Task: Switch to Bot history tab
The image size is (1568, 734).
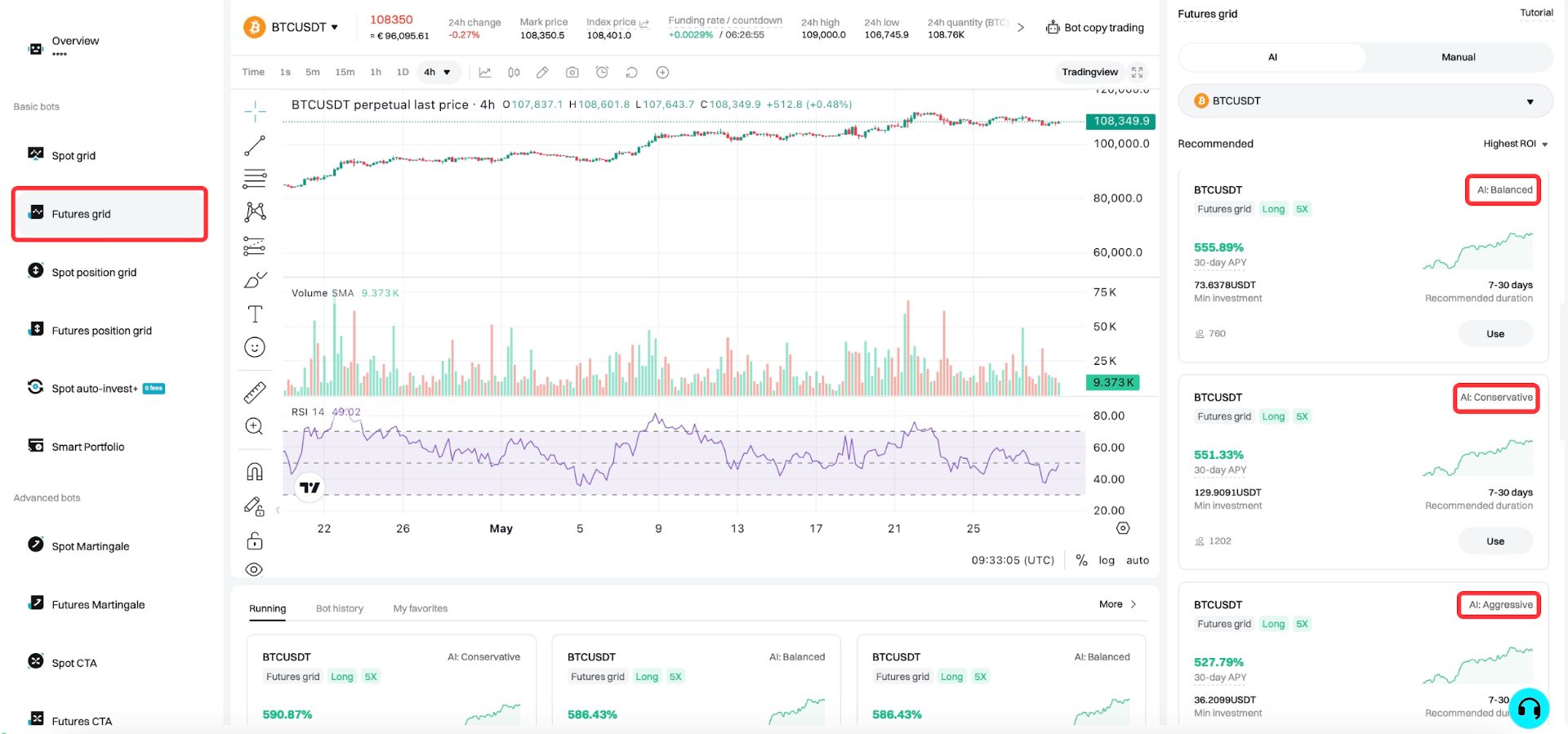Action: coord(339,609)
